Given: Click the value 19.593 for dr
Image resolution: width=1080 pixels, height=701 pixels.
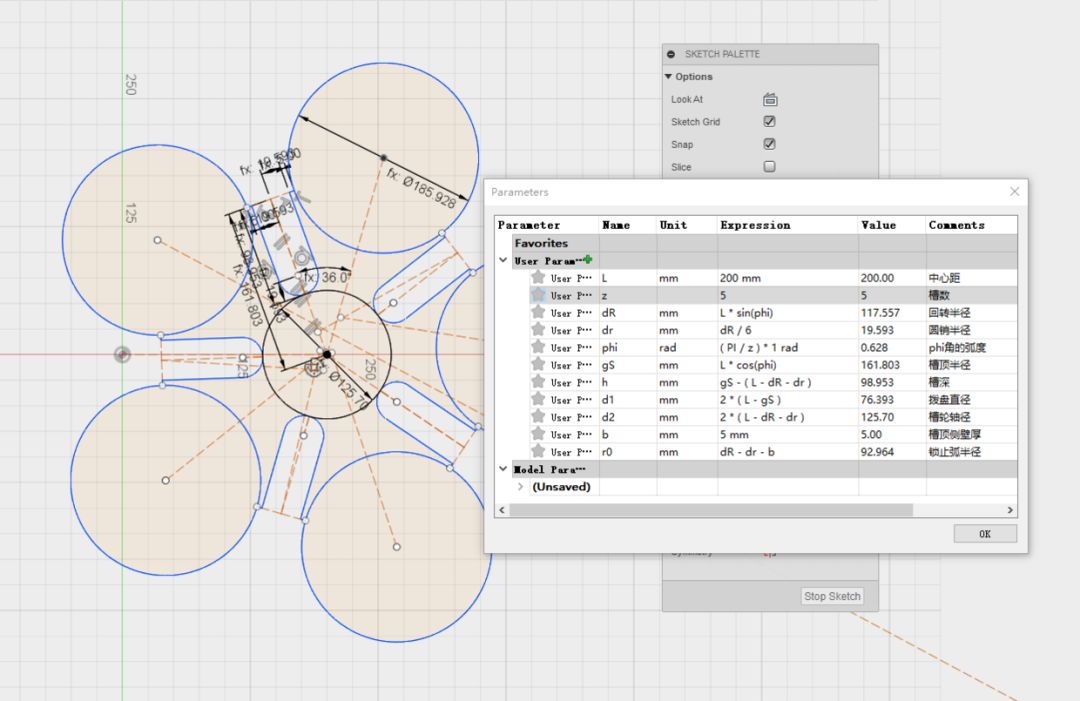Looking at the screenshot, I should pyautogui.click(x=877, y=330).
